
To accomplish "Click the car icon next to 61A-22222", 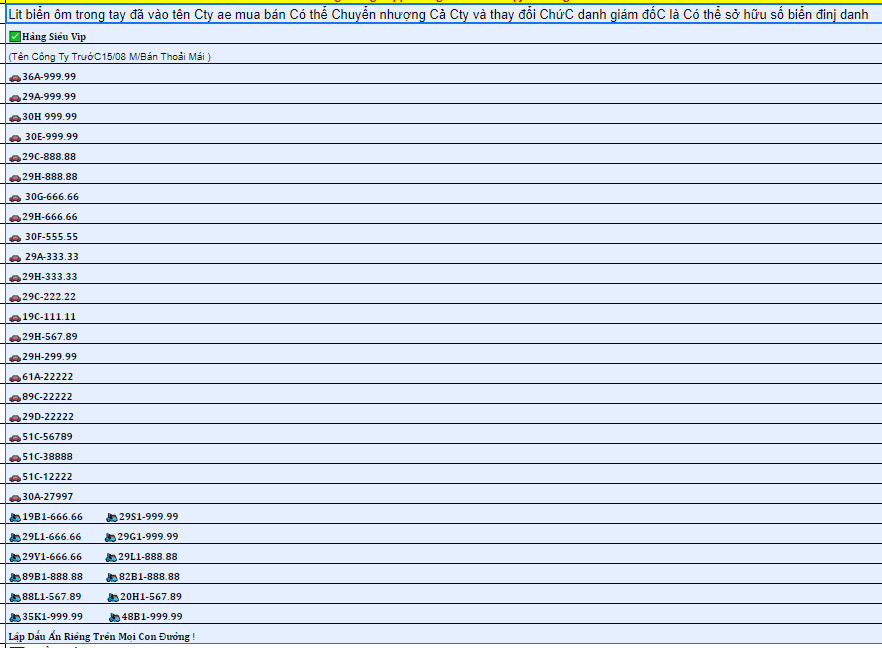I will click(15, 377).
